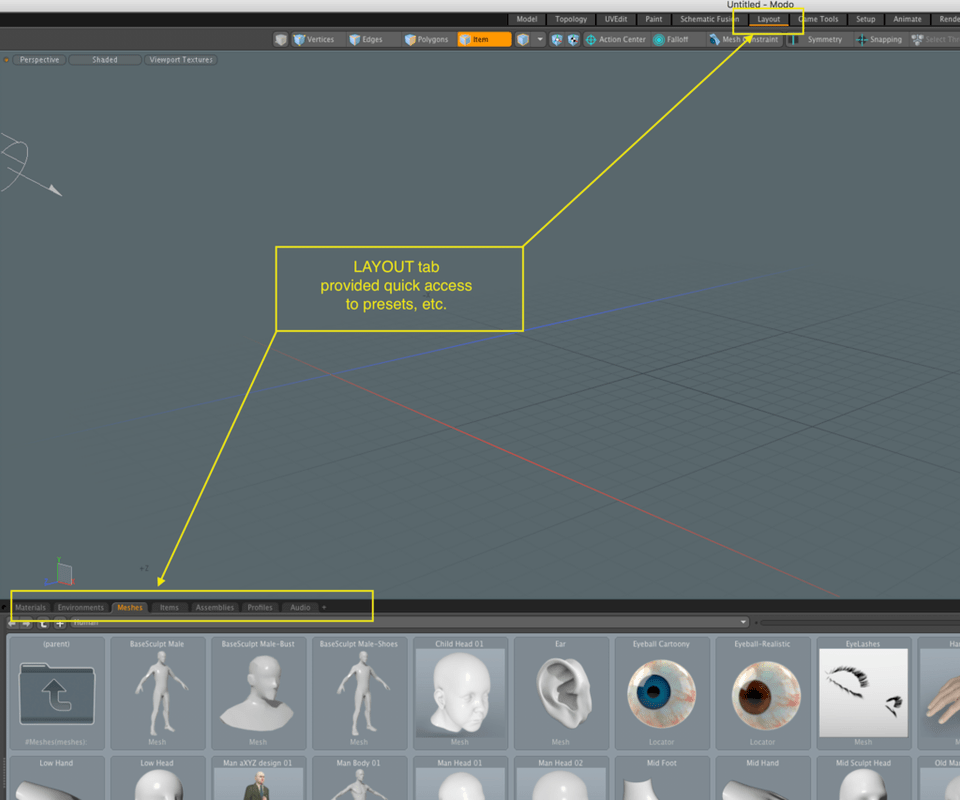
Task: Open the Action Center menu
Action: coord(616,40)
